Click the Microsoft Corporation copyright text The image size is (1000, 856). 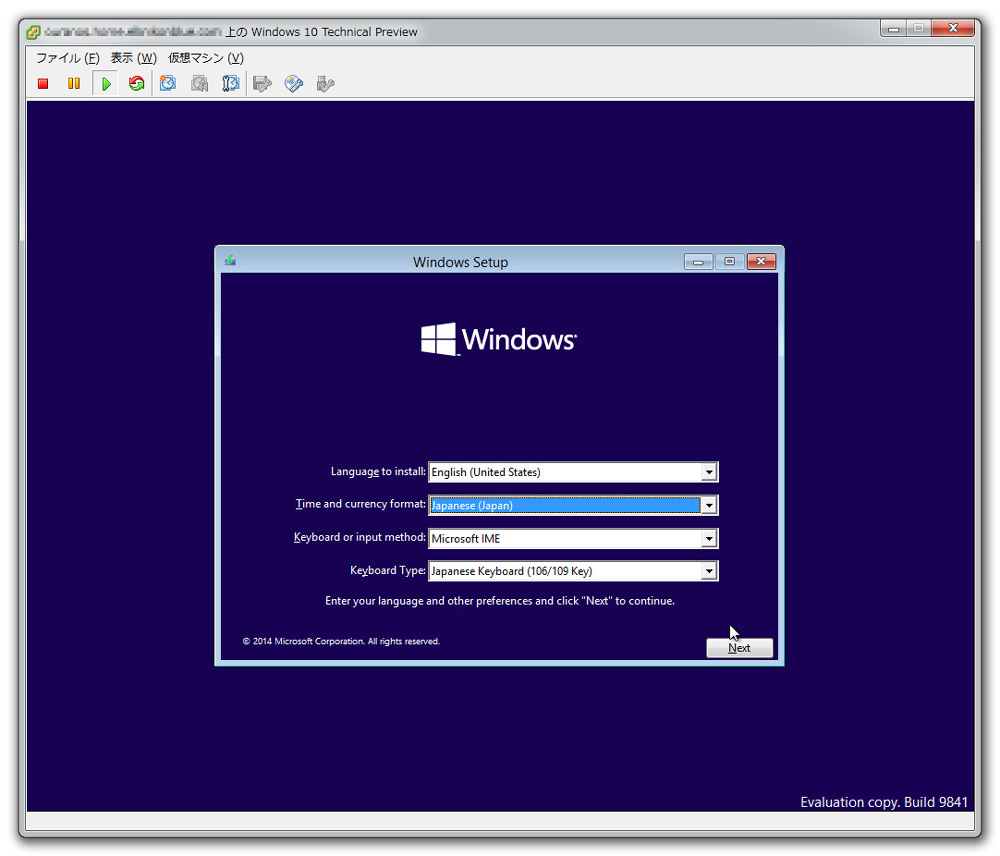click(x=341, y=641)
